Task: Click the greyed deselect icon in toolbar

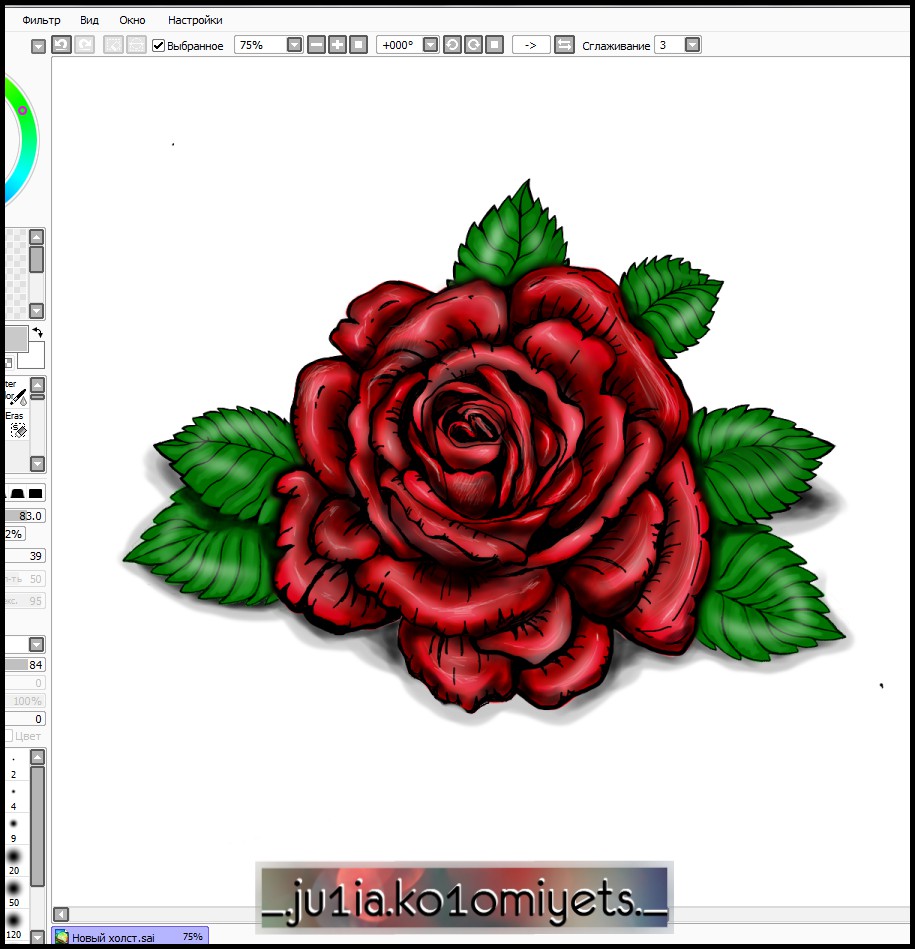Action: pos(113,45)
